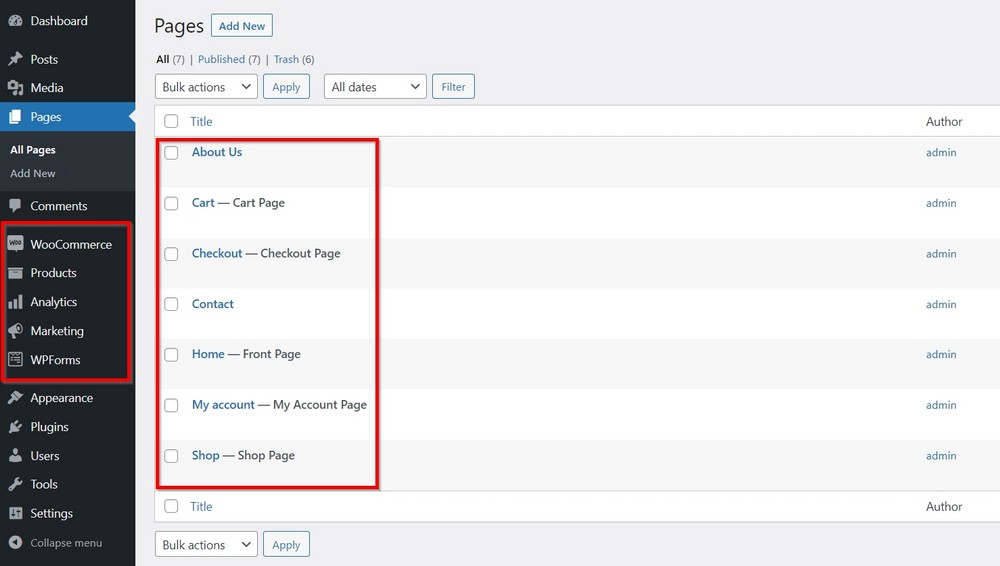Screen dimensions: 1000x566
Task: Click the Comments speech bubble icon
Action: click(x=15, y=206)
